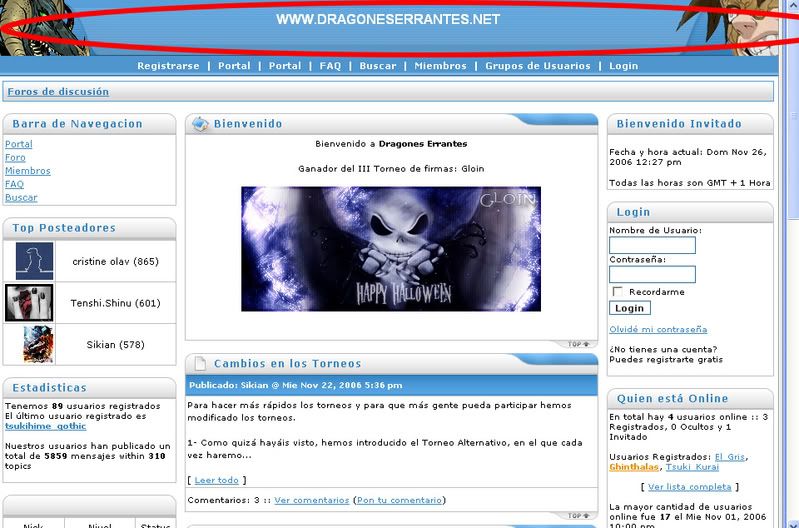Click the TOP arrow under the Bienvenido panel
Screen dimensions: 799x528
point(578,345)
